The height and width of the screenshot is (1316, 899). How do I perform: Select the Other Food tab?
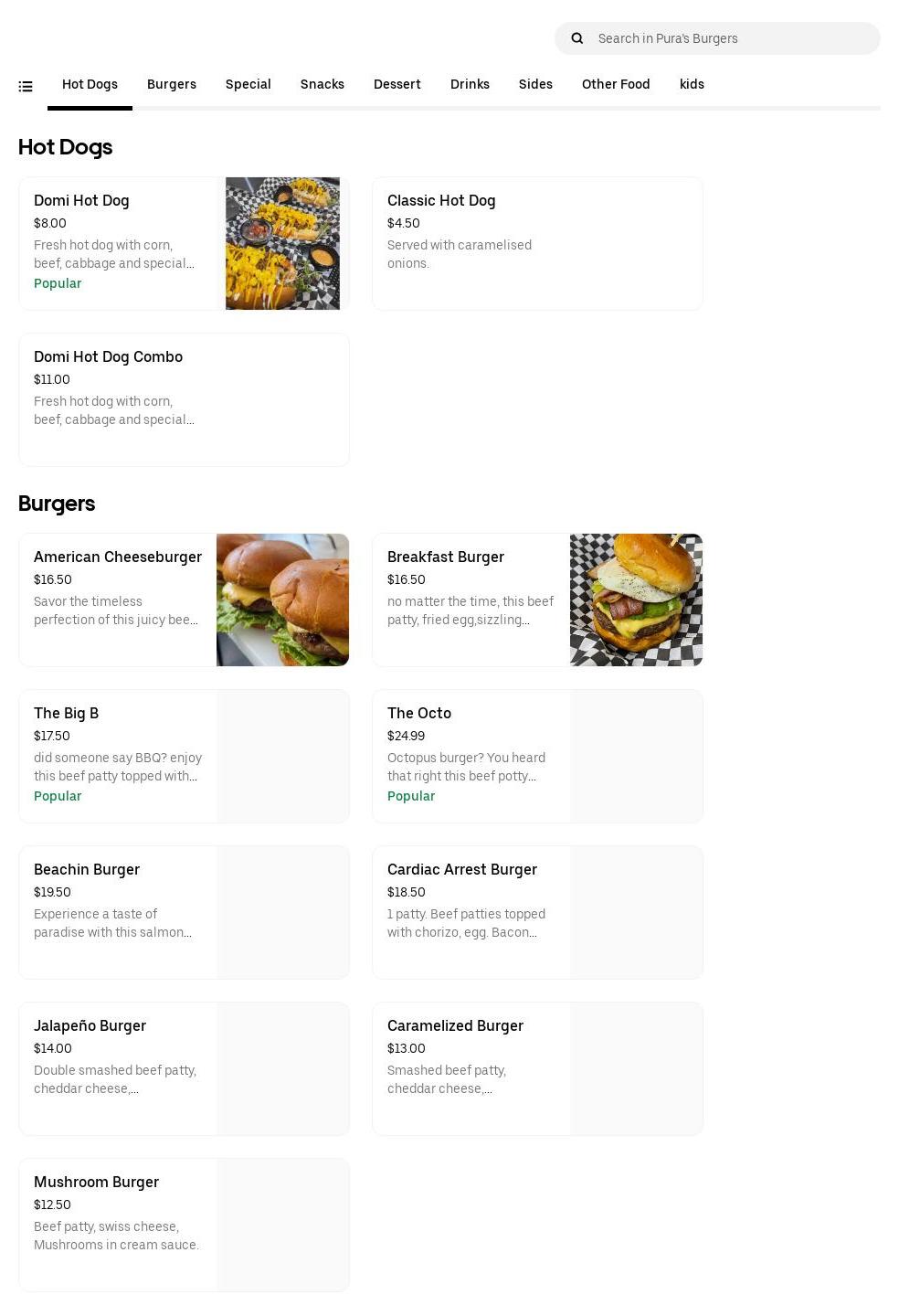(x=616, y=84)
